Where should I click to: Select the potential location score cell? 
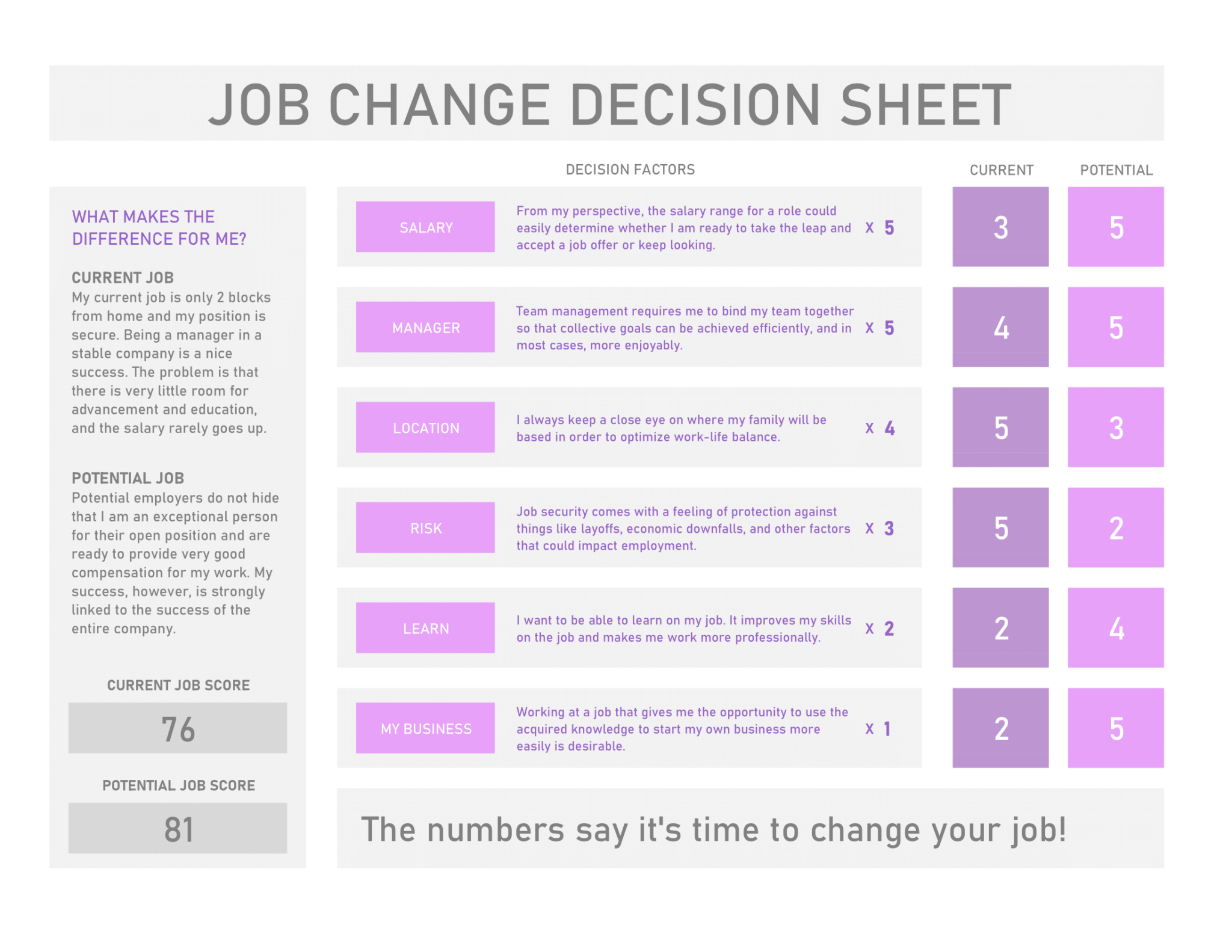point(1116,427)
